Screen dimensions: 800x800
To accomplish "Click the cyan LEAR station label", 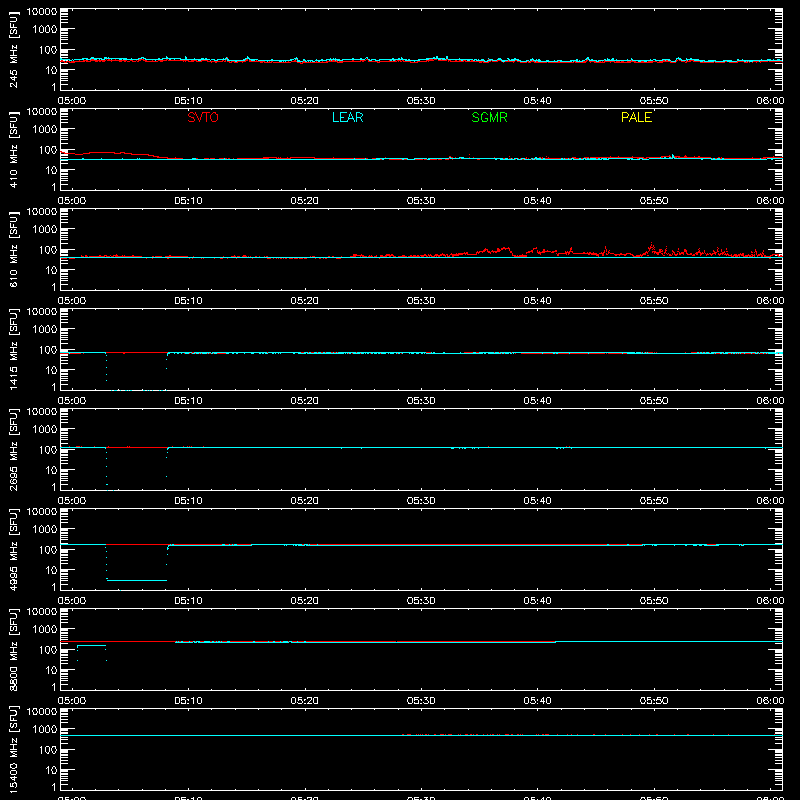I will click(x=347, y=117).
